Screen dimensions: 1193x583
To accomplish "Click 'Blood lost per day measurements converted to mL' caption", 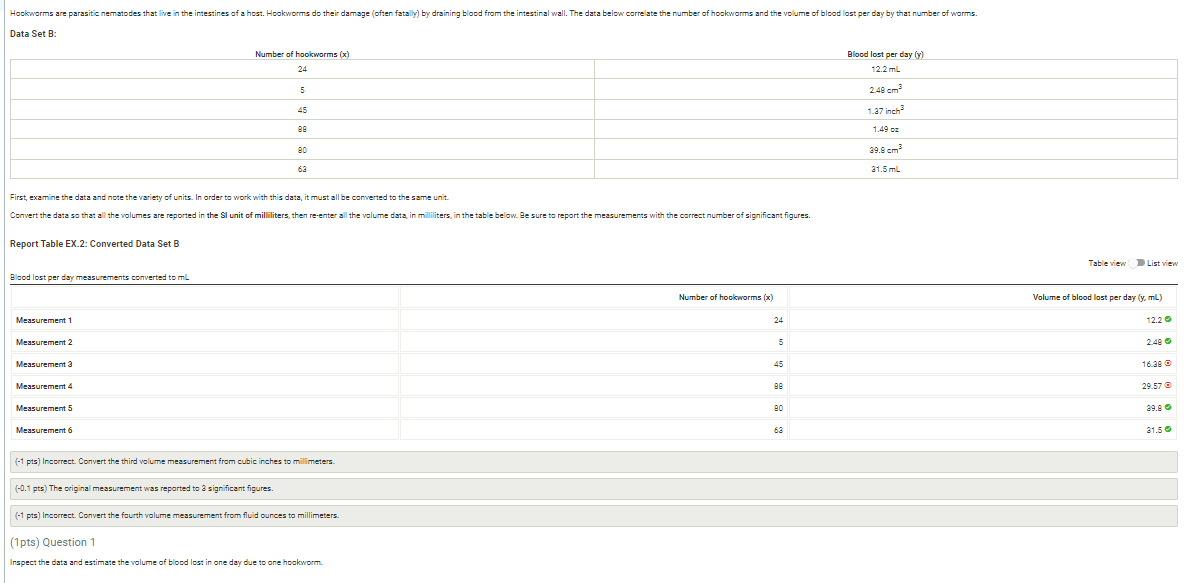I will [x=100, y=277].
